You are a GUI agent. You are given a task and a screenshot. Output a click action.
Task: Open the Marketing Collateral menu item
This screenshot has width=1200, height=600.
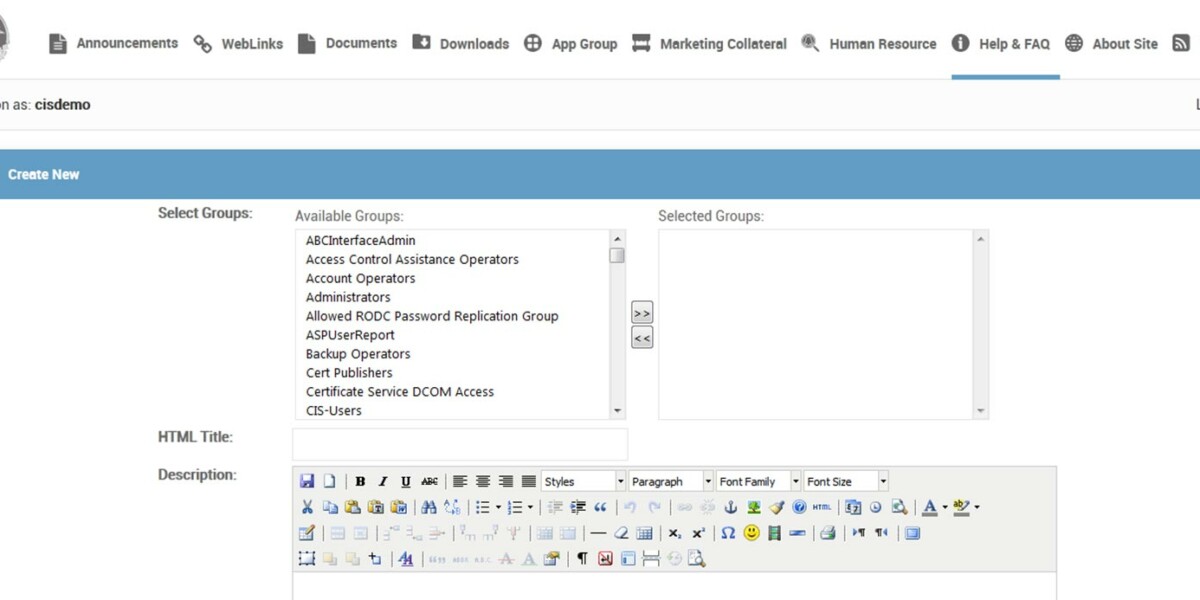tap(722, 43)
